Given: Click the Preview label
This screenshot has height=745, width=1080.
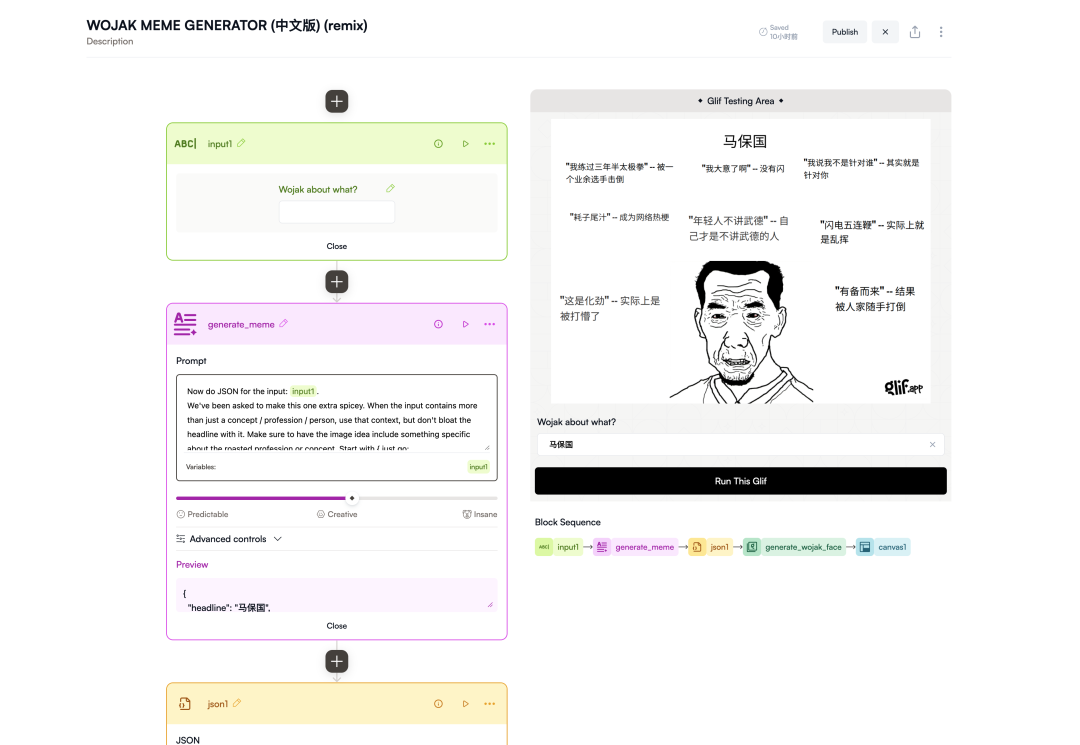Looking at the screenshot, I should [192, 565].
